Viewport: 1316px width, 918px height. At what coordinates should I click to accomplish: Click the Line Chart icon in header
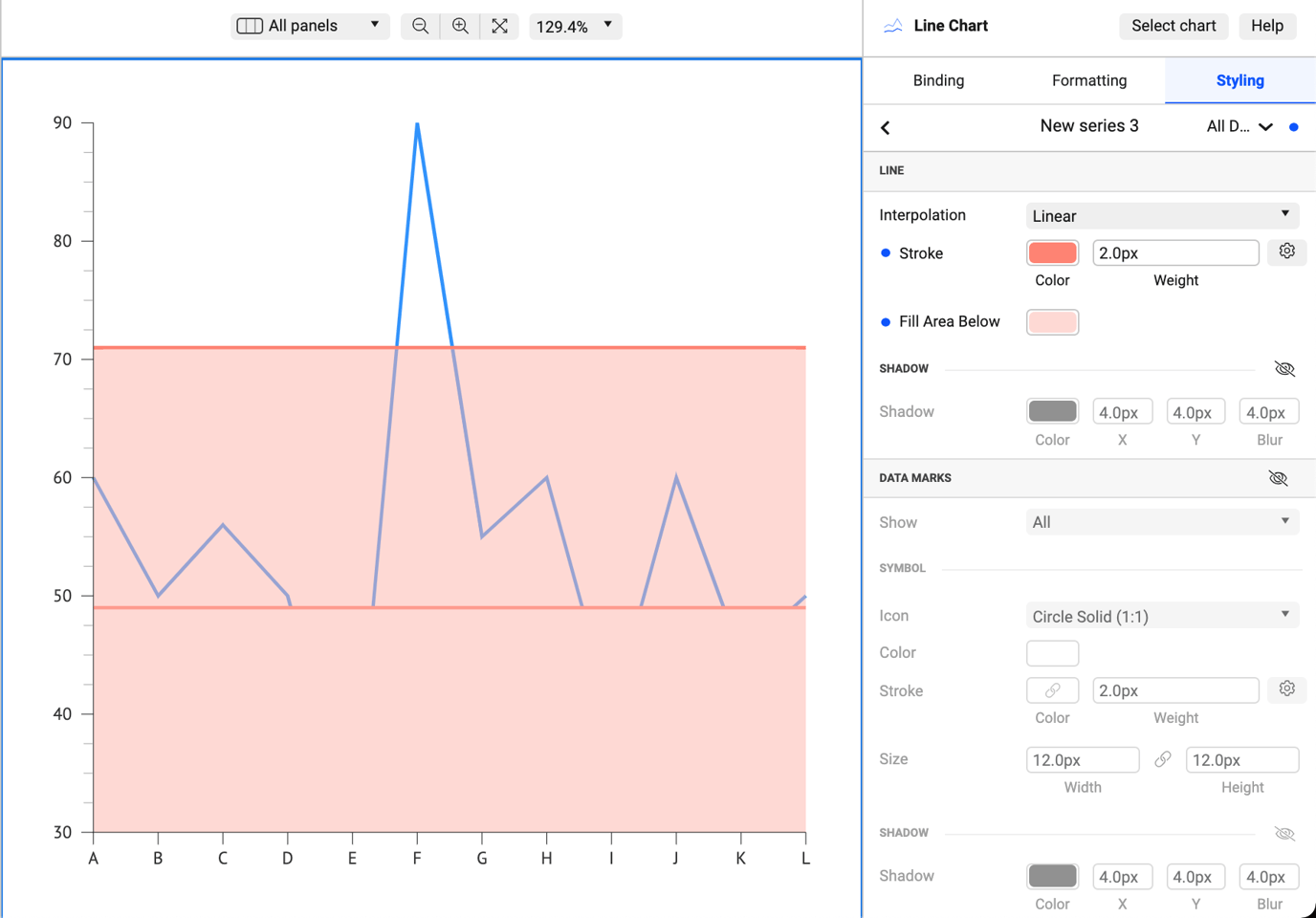pos(892,26)
